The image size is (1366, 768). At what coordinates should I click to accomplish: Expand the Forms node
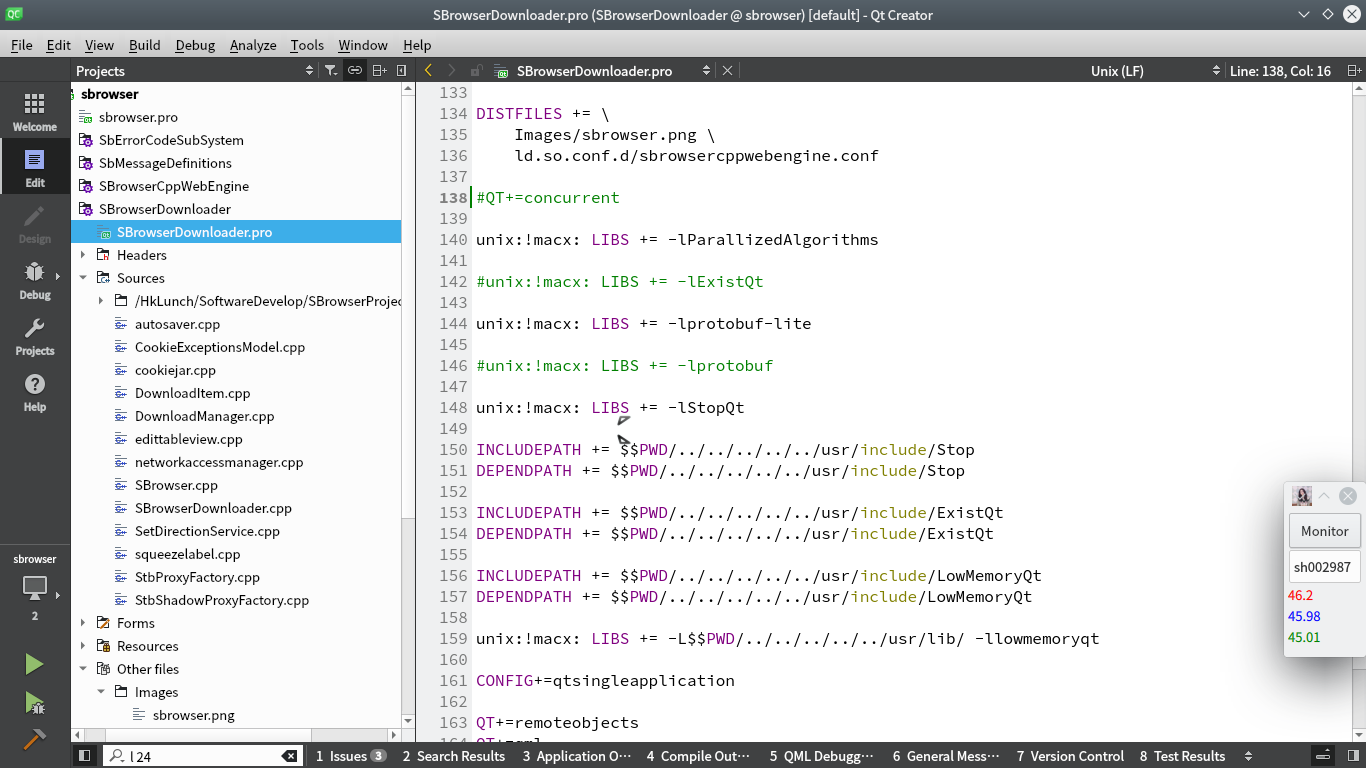[83, 623]
